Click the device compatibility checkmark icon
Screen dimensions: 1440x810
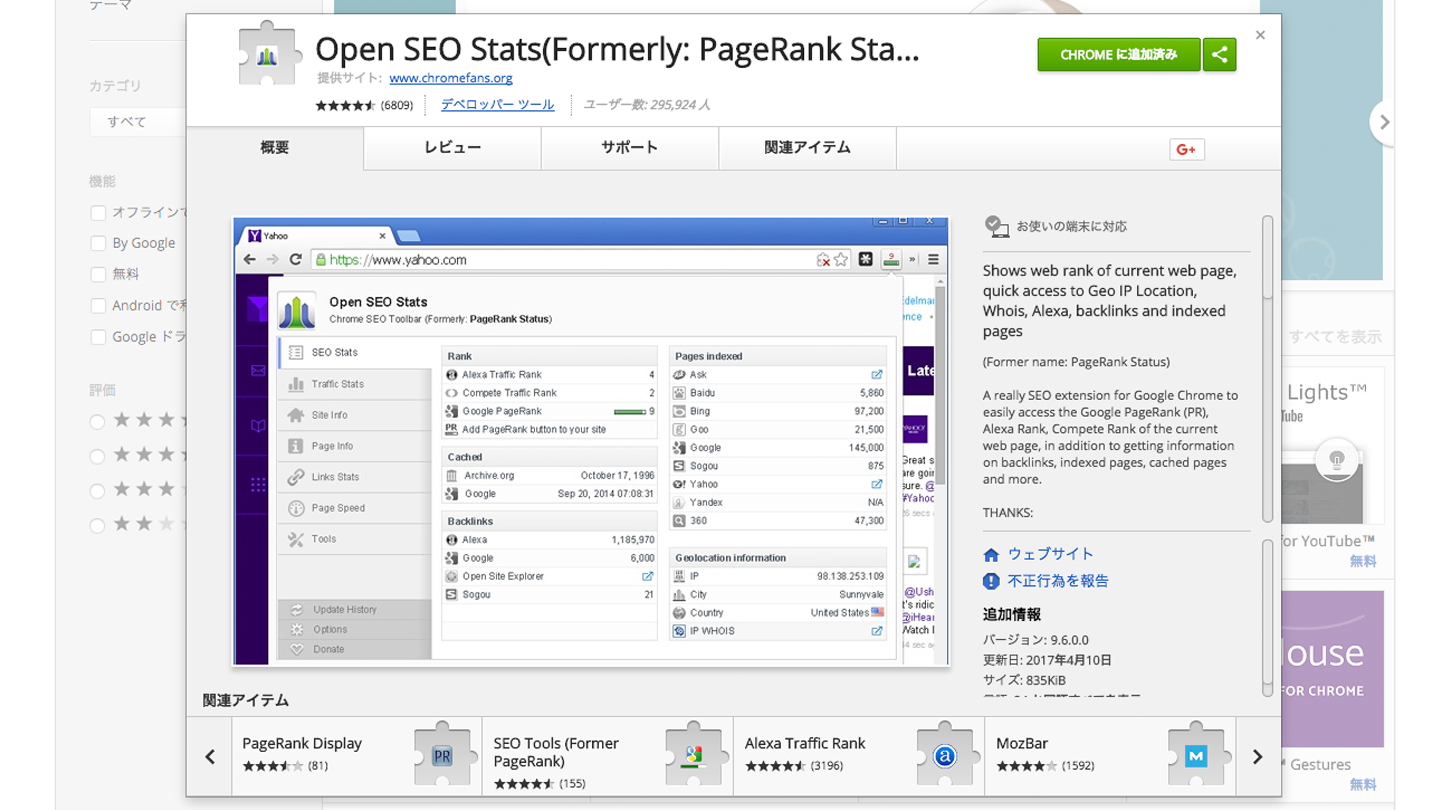point(996,226)
